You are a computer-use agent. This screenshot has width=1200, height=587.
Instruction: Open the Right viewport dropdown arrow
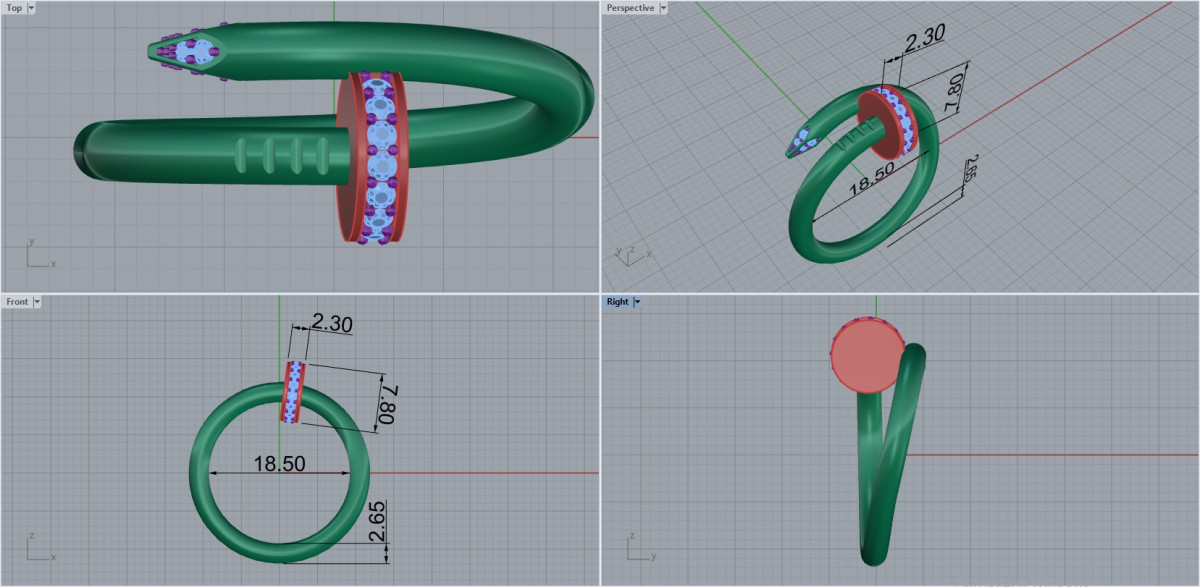click(637, 301)
